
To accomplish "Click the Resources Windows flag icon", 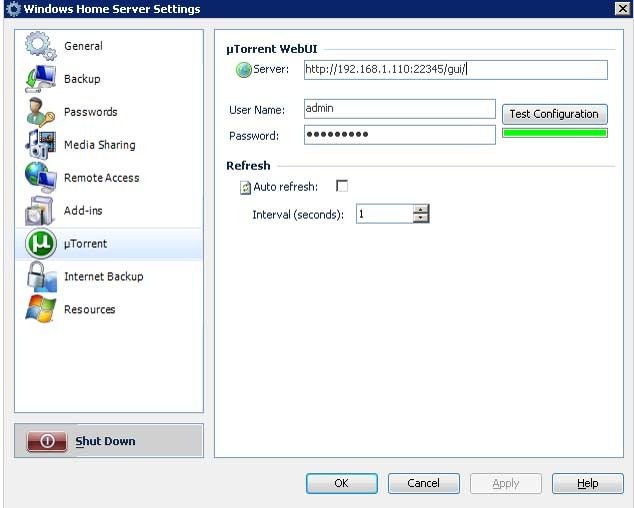I will point(40,309).
